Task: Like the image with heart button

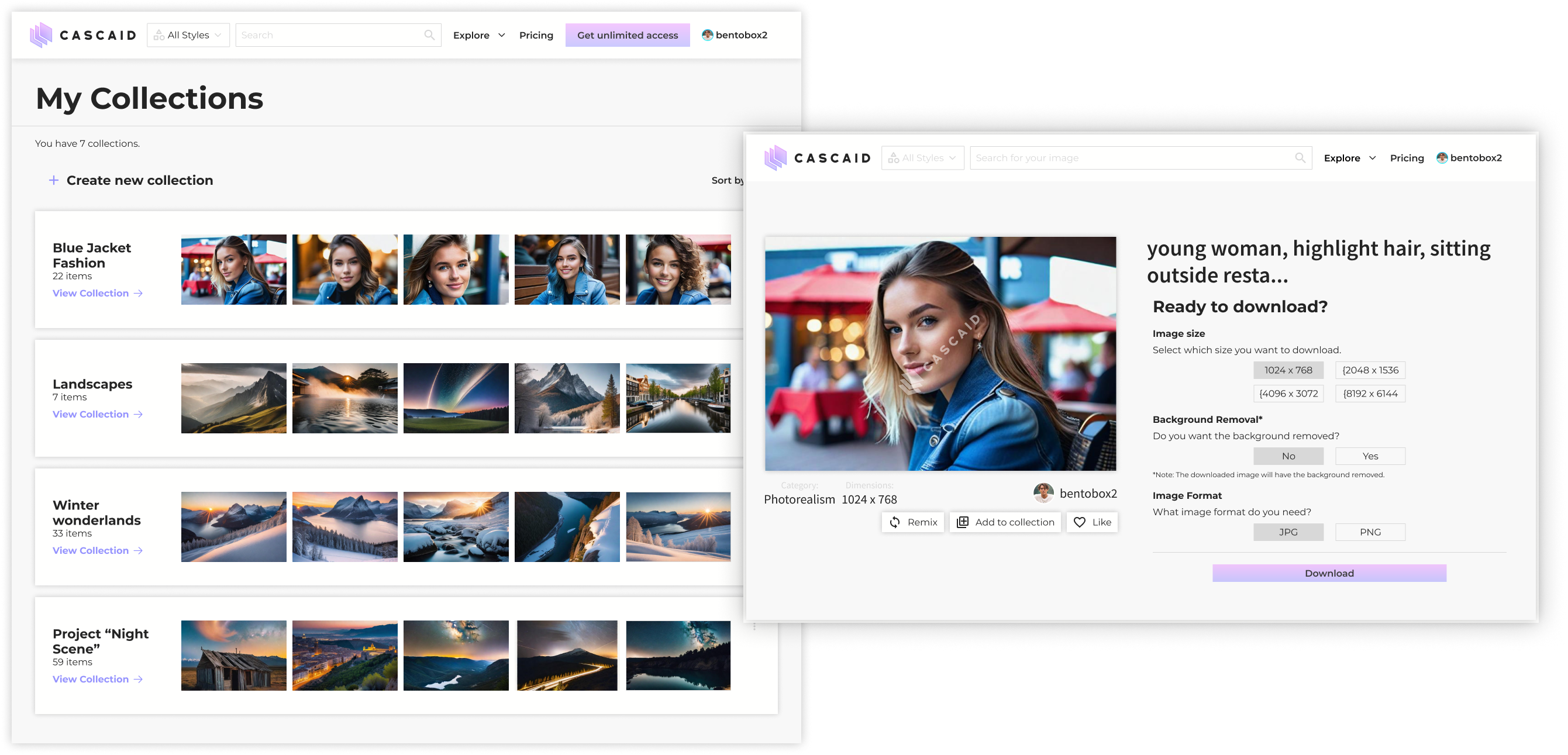Action: point(1092,522)
